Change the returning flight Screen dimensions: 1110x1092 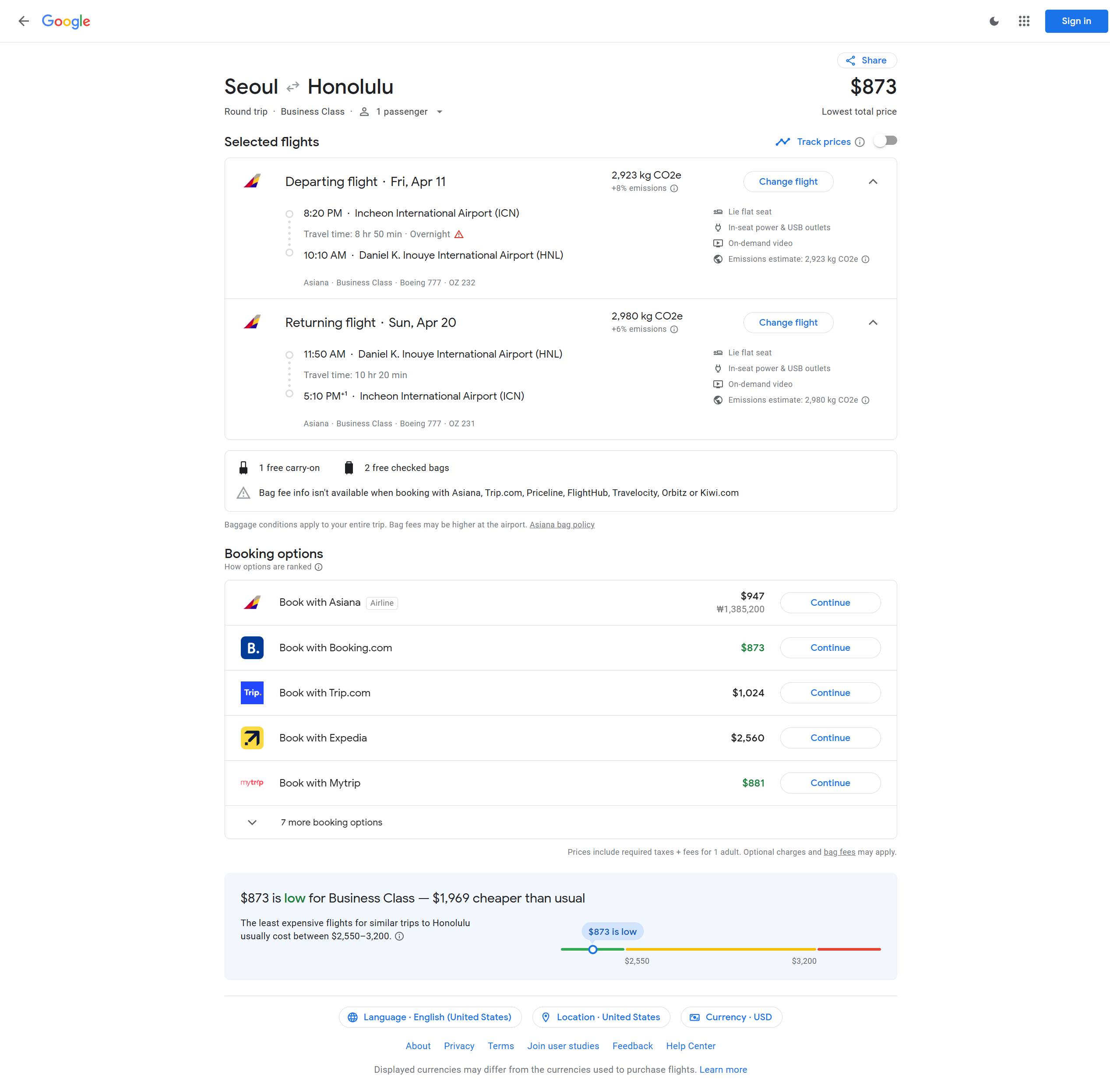[788, 323]
